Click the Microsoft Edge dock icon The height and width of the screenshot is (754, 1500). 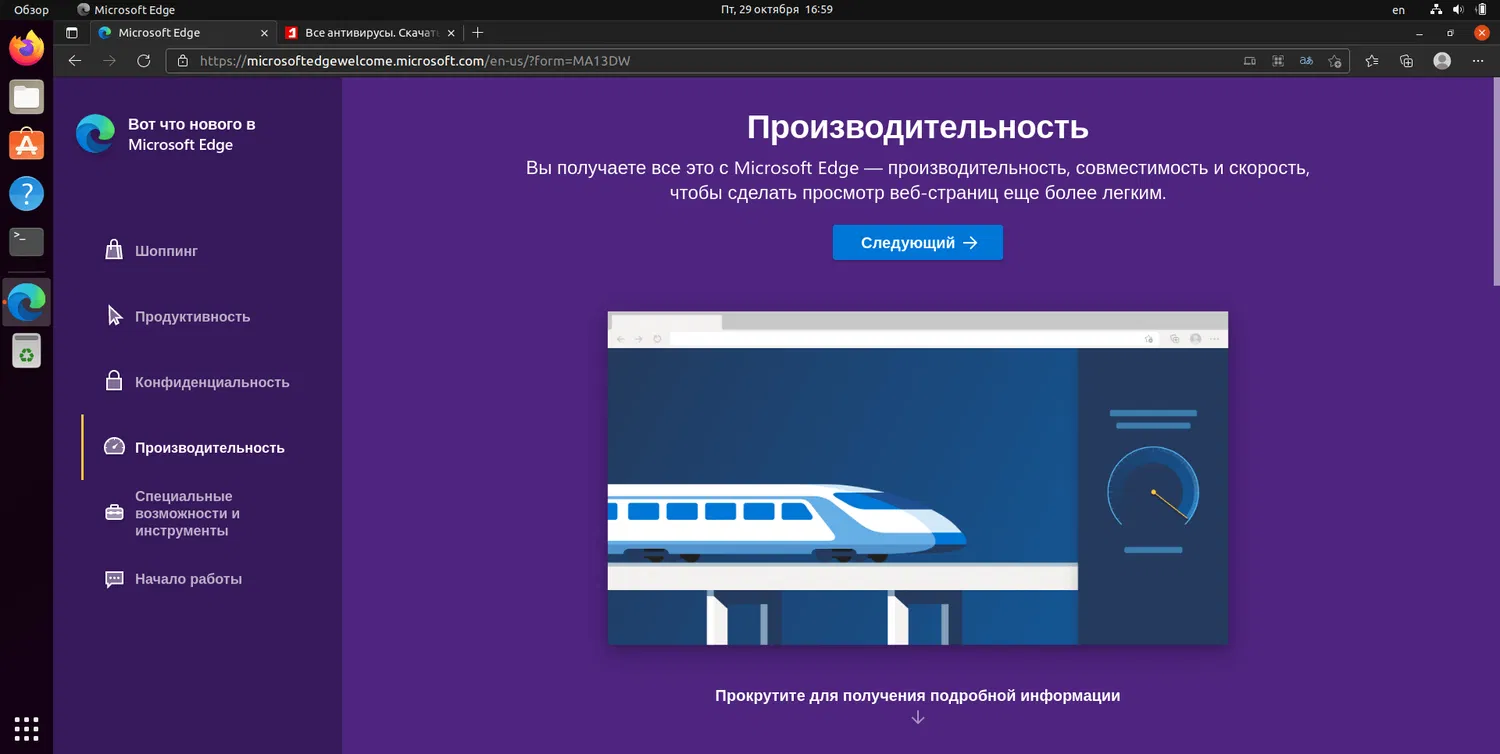pos(27,302)
